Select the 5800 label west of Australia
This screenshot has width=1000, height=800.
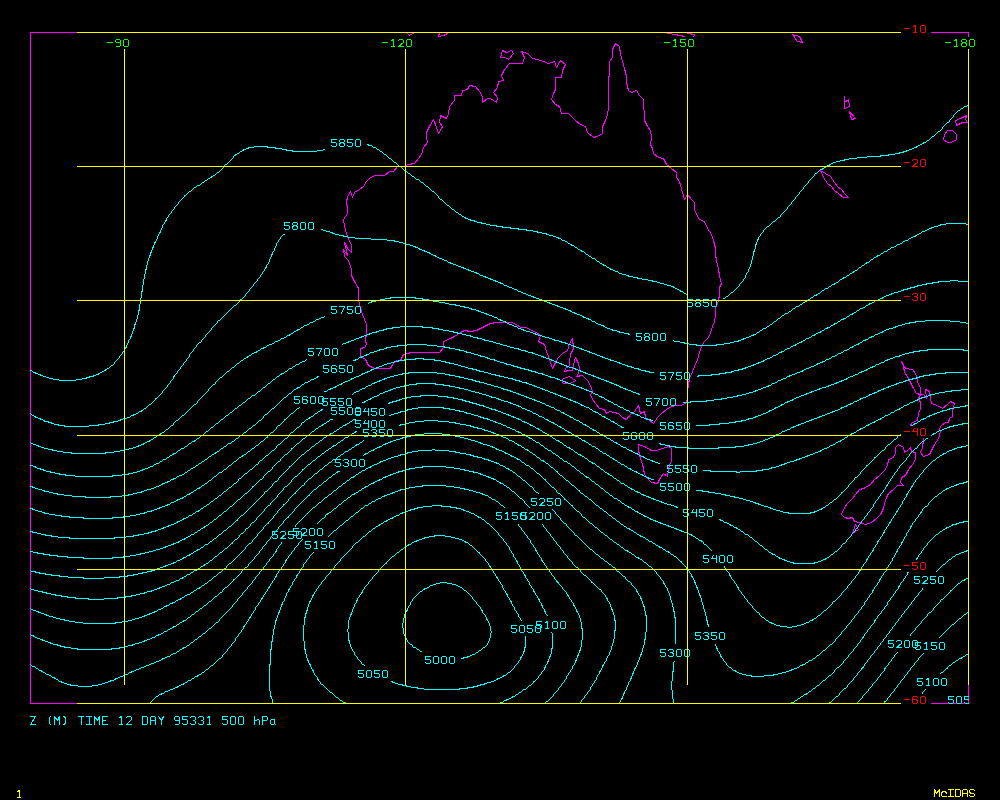[x=299, y=227]
